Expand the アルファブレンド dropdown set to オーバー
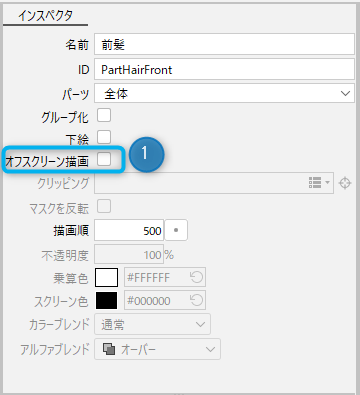Viewport: 360px width, 395px height. [157, 349]
